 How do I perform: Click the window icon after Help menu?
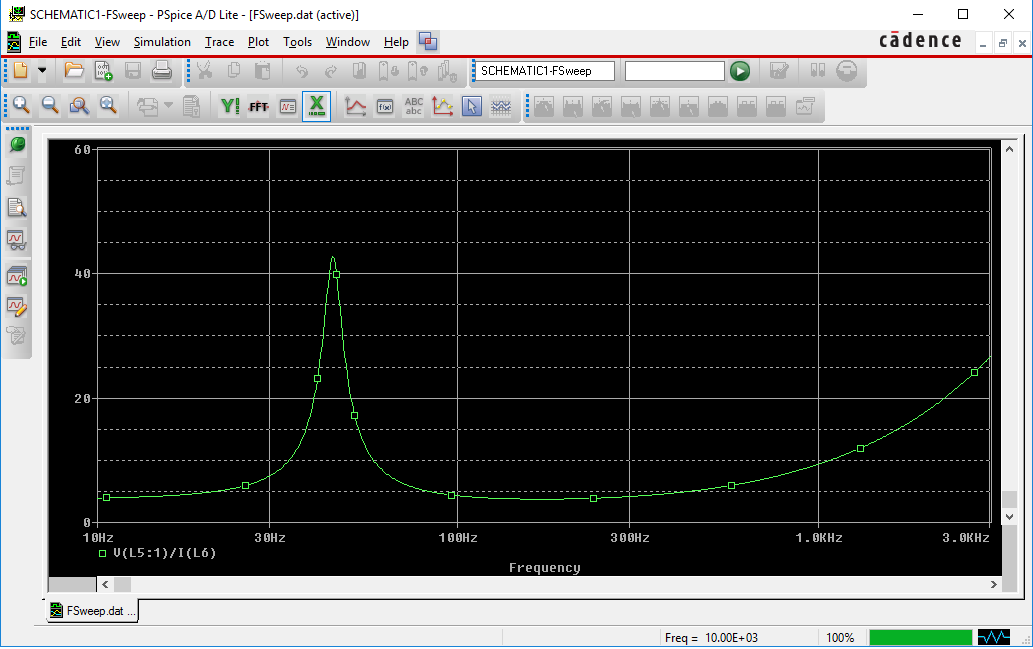click(x=428, y=42)
